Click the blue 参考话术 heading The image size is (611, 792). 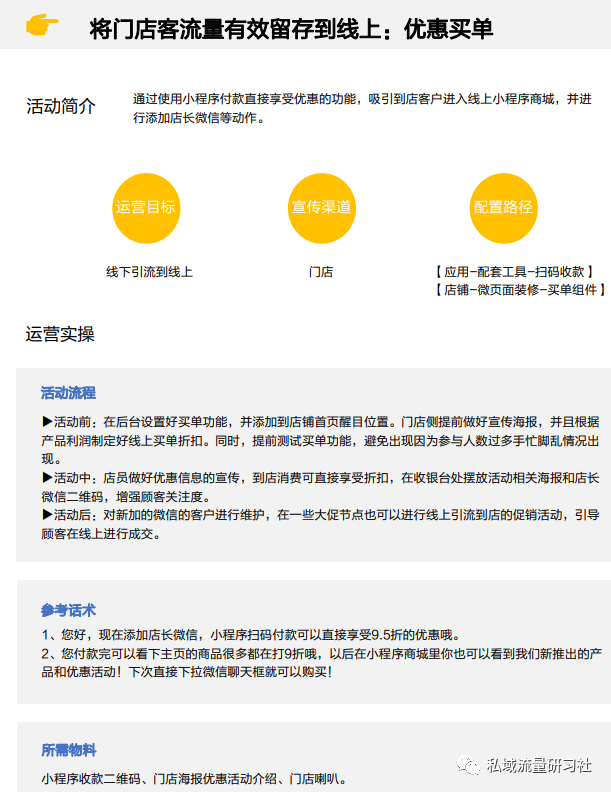pyautogui.click(x=68, y=610)
